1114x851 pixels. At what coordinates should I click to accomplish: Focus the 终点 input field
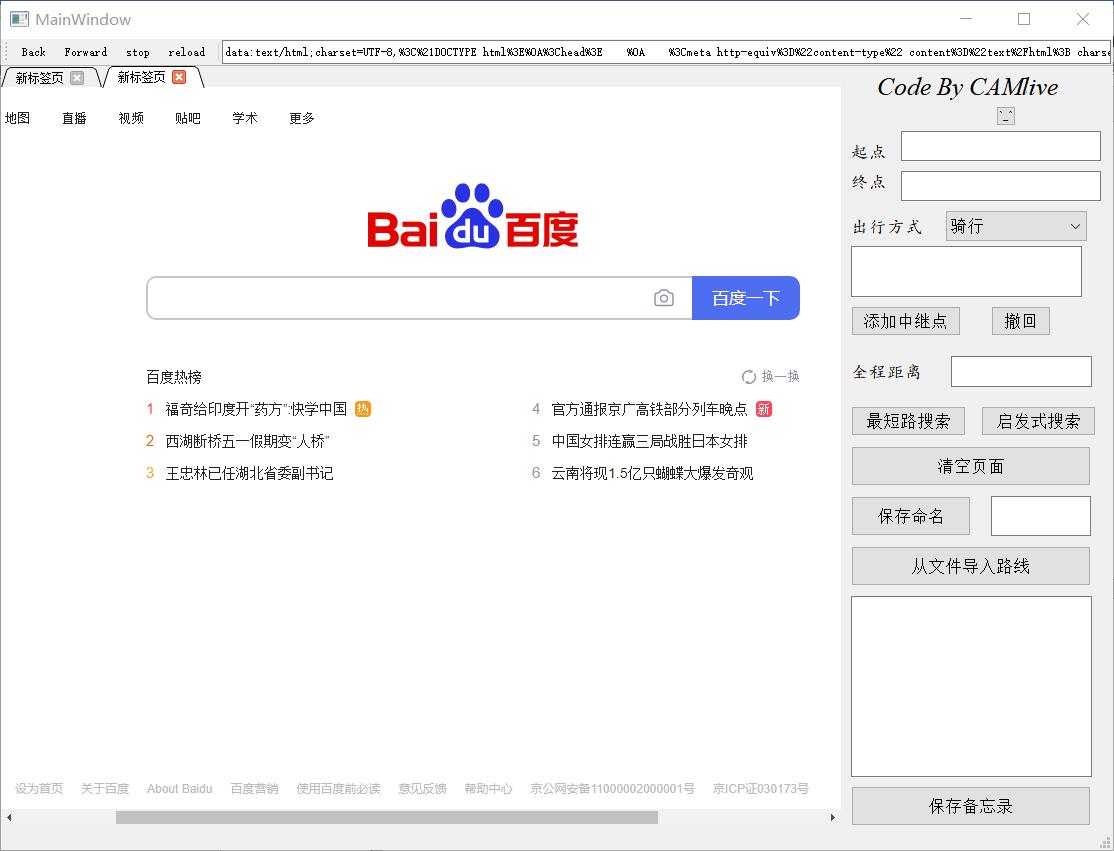[x=1000, y=186]
